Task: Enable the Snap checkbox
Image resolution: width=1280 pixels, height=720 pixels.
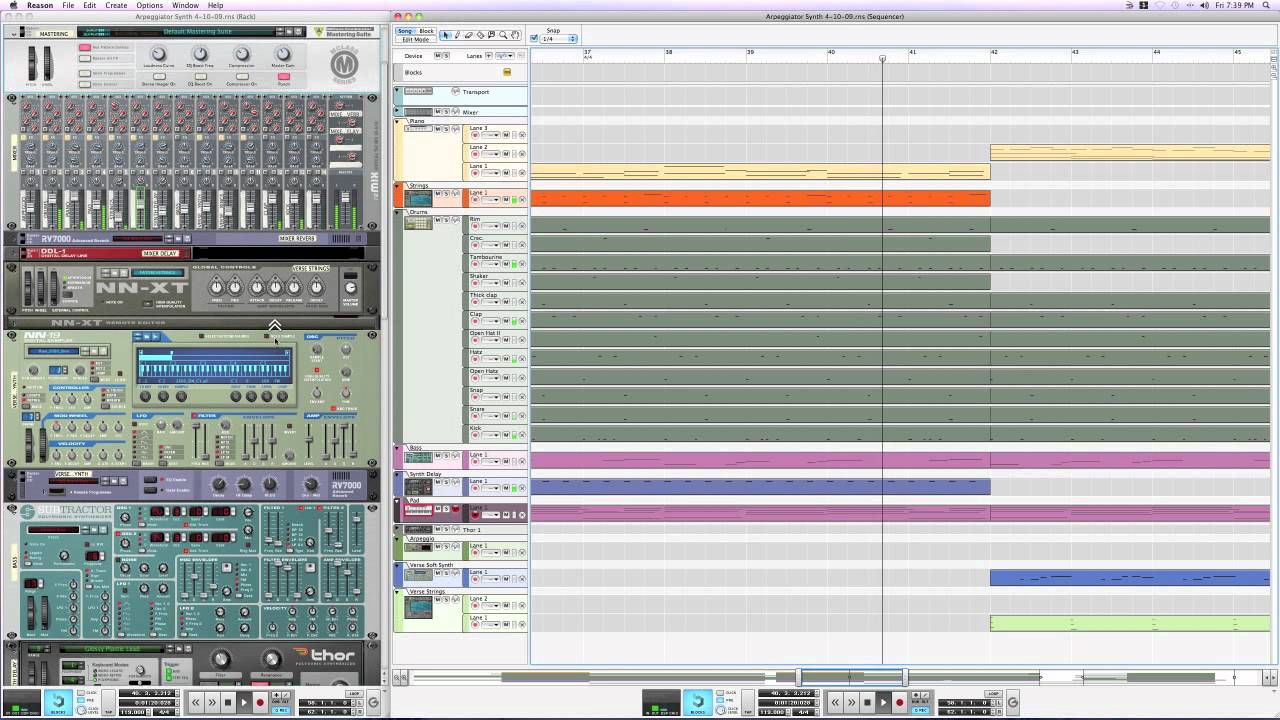Action: point(534,38)
